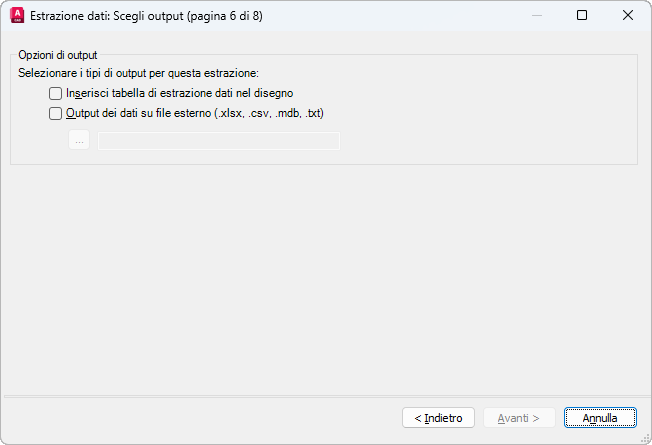Close the Estrazione dati dialog window

[627, 15]
